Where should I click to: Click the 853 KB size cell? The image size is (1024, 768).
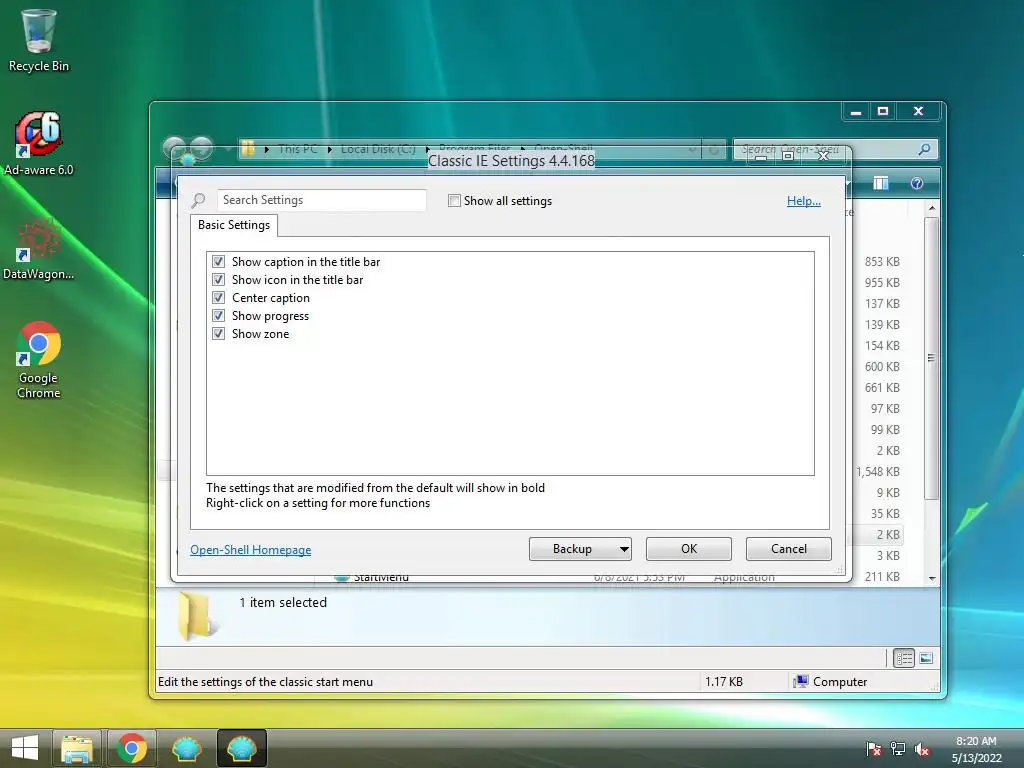pyautogui.click(x=882, y=262)
